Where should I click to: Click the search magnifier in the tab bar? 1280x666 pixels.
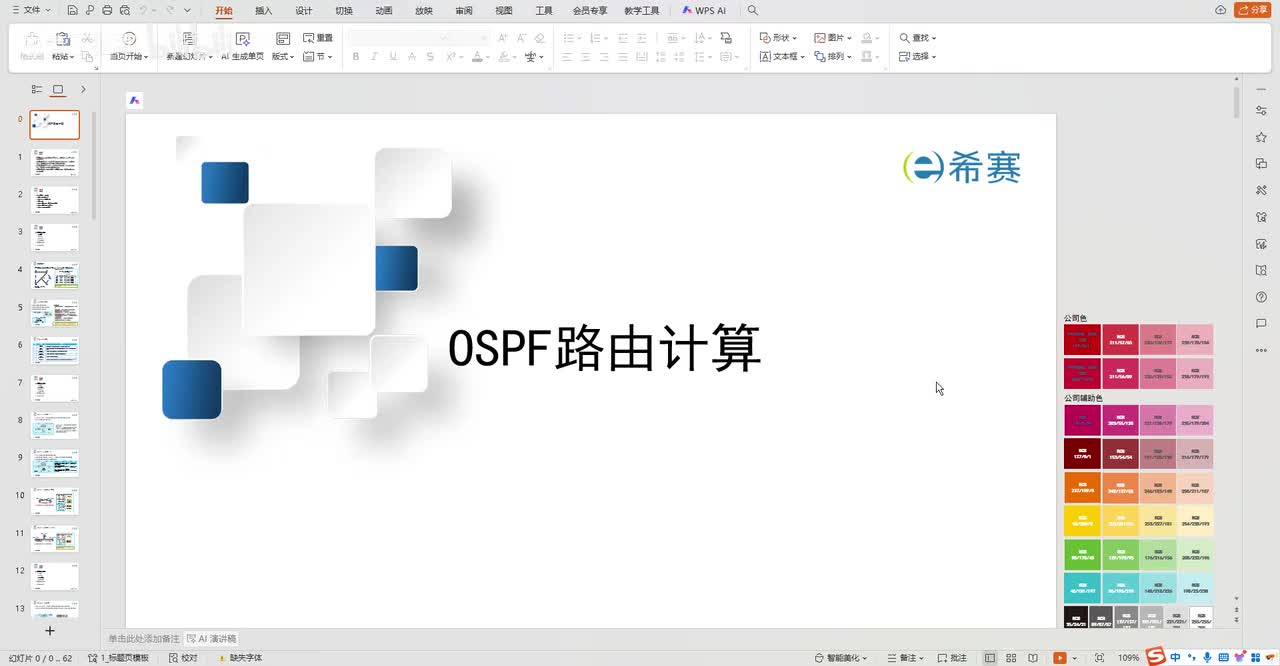(x=753, y=10)
